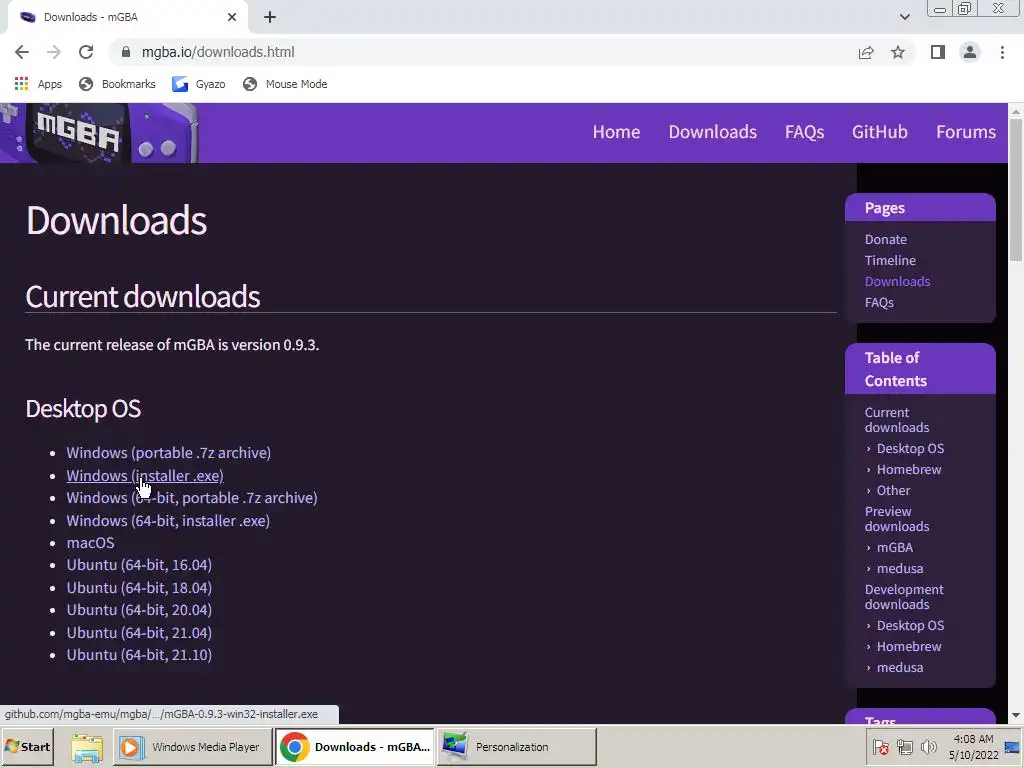Open Downloads in the top navigation
Image resolution: width=1024 pixels, height=768 pixels.
[x=712, y=132]
